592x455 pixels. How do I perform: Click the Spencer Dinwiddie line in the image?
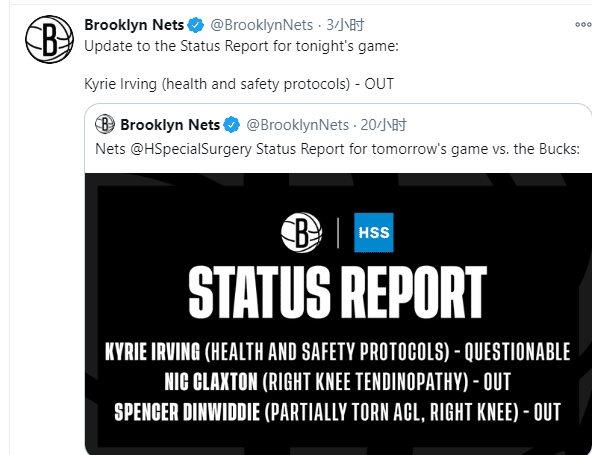click(x=338, y=412)
